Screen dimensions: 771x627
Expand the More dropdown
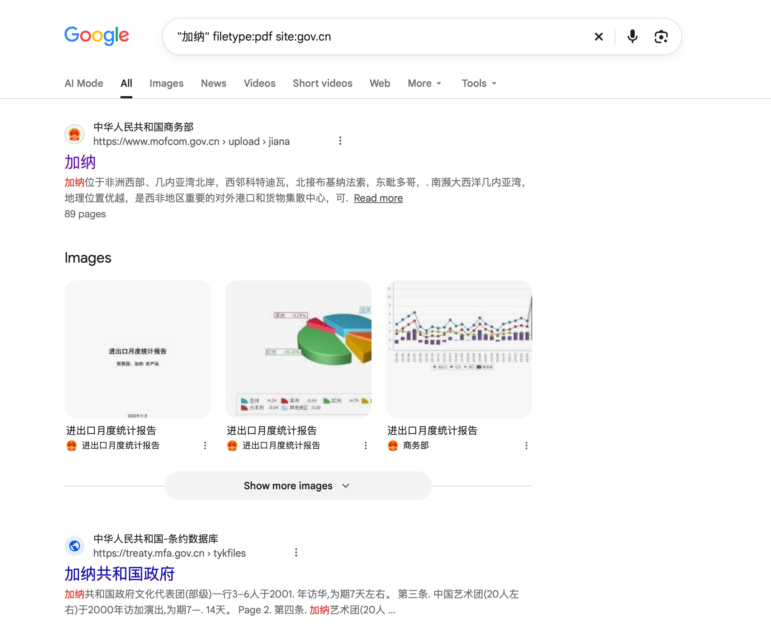[x=425, y=83]
